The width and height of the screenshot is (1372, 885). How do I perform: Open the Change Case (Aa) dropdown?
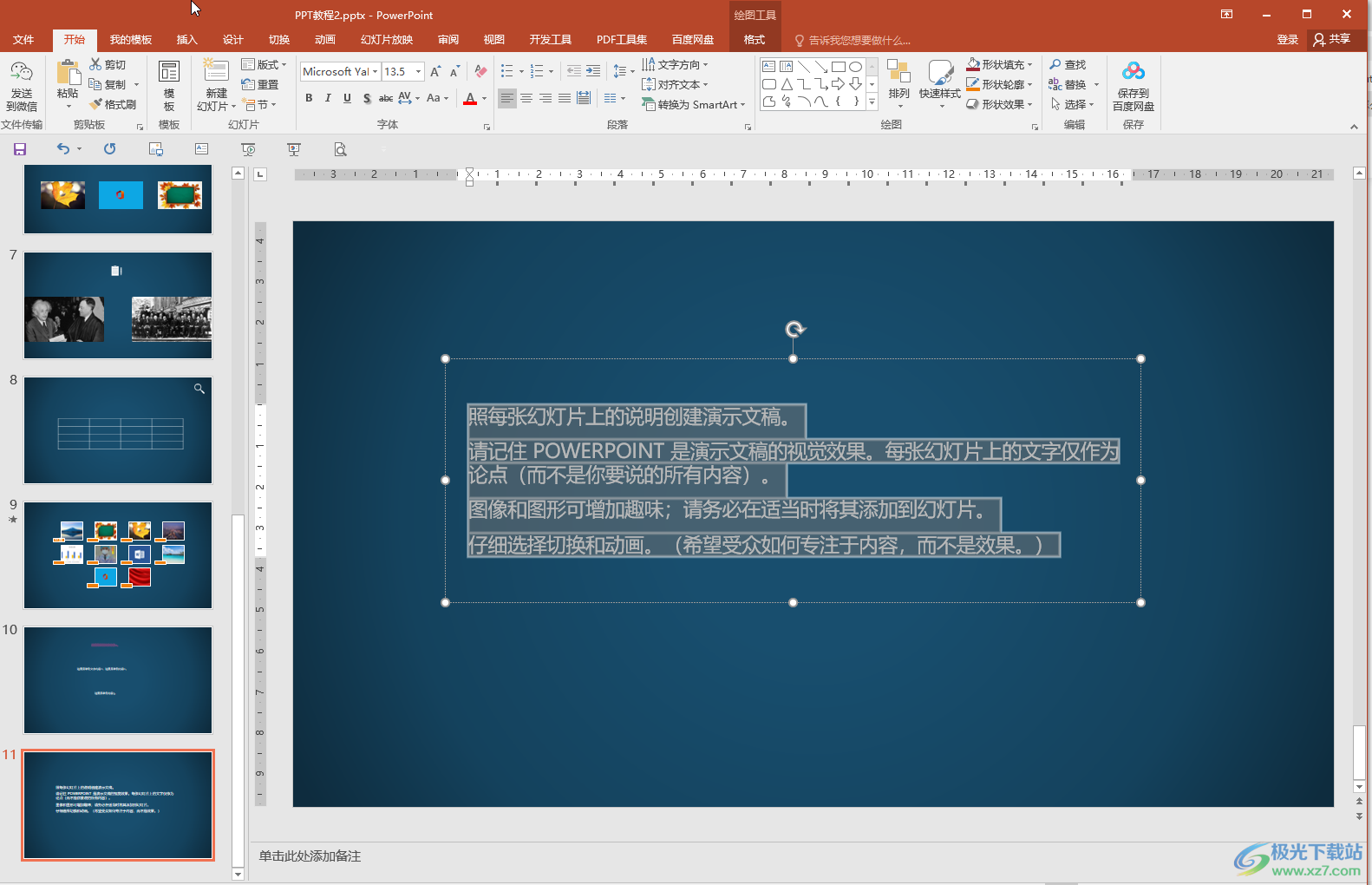tap(437, 98)
